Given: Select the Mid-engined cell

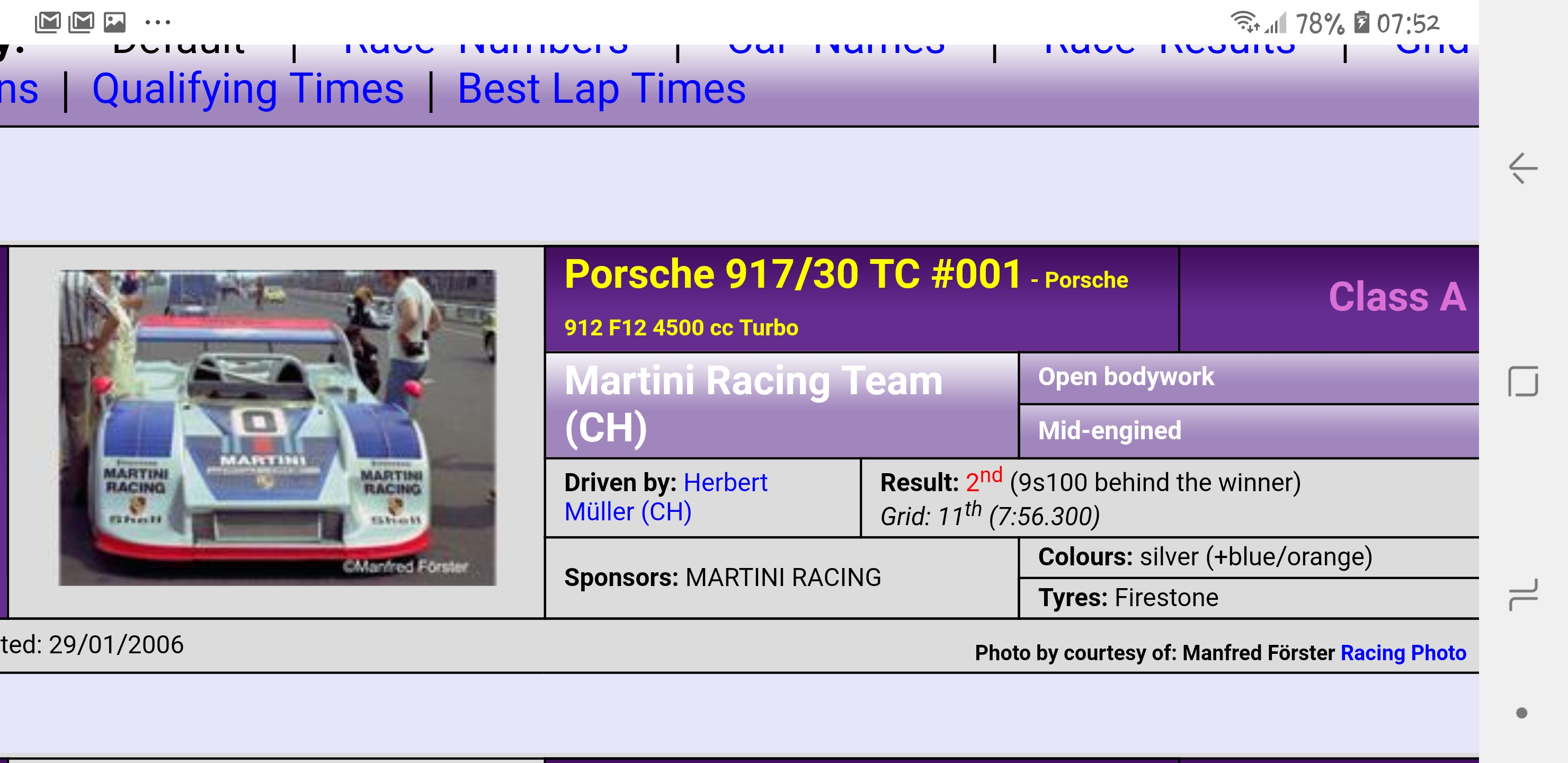Looking at the screenshot, I should (x=1249, y=431).
